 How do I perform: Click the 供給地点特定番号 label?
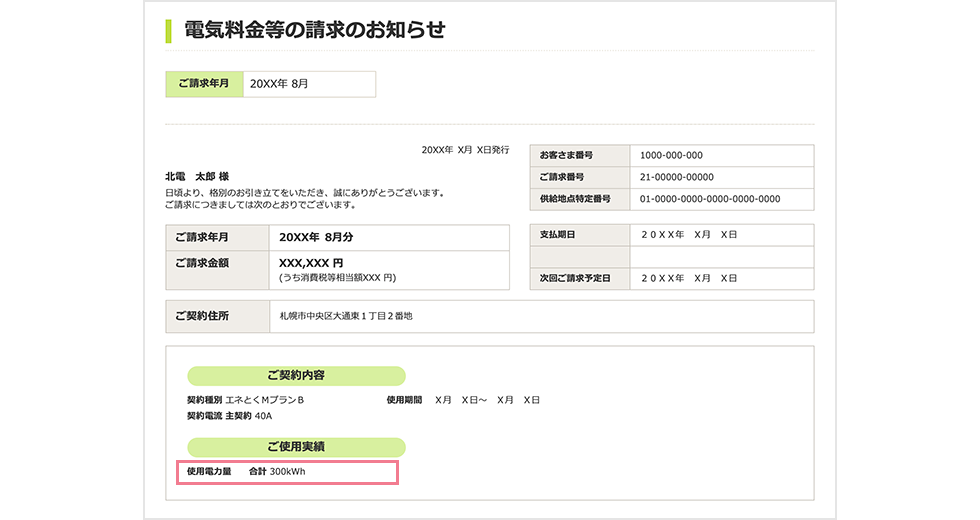[575, 199]
